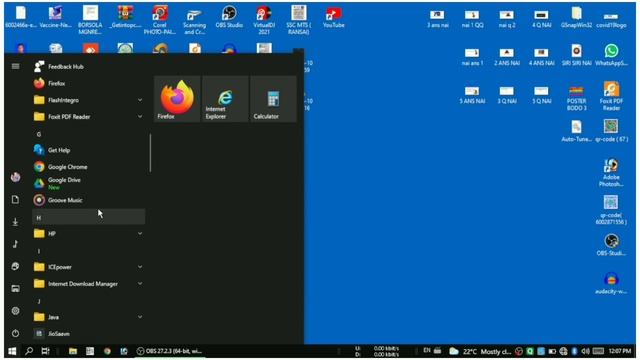Open Feedback Hub from app list
The image size is (640, 360).
[x=89, y=67]
